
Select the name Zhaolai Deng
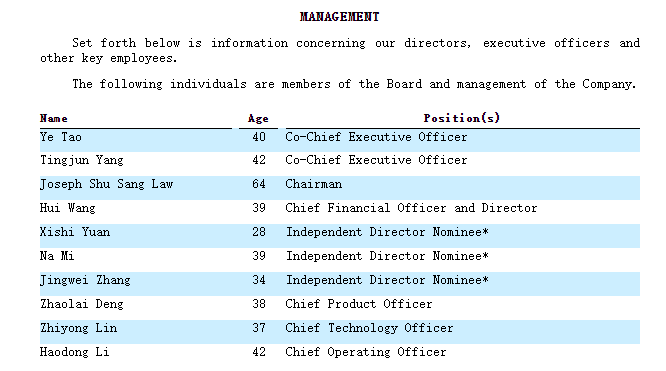pos(82,304)
